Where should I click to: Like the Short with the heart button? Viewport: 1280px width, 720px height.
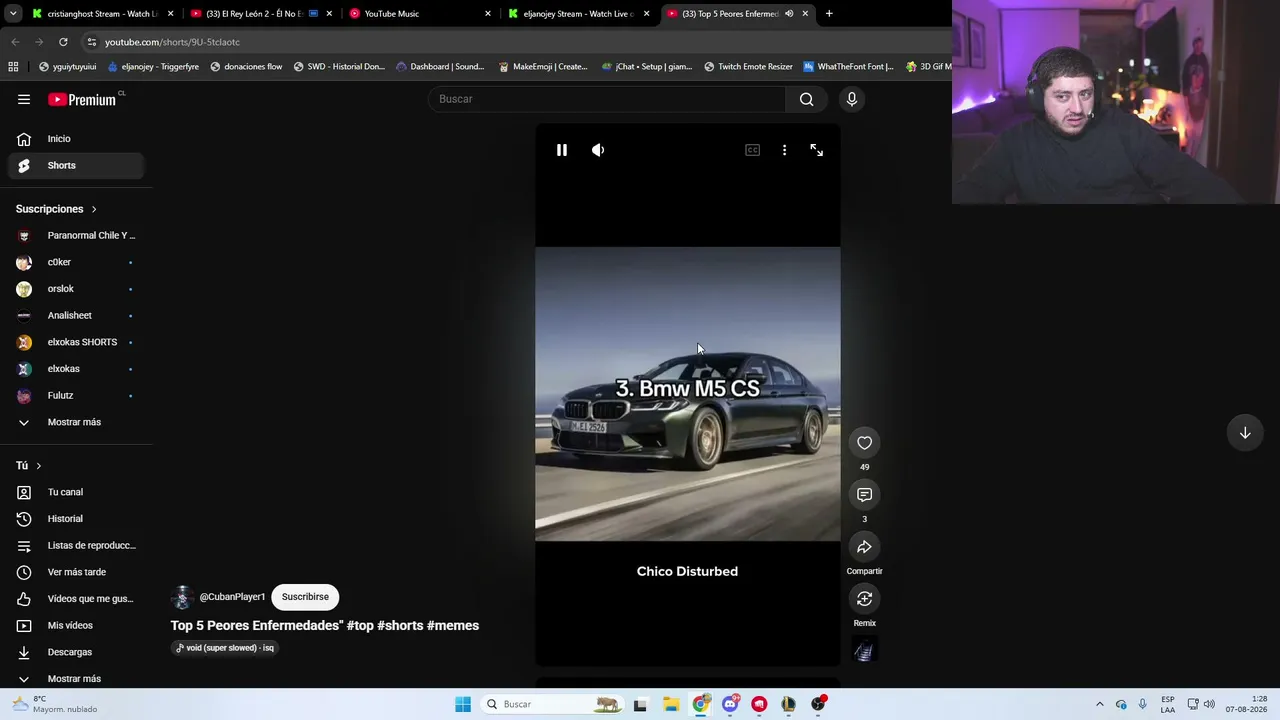pyautogui.click(x=864, y=443)
